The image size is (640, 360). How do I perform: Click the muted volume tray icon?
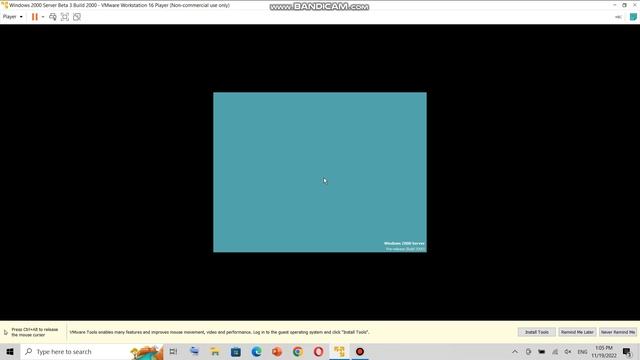click(568, 351)
